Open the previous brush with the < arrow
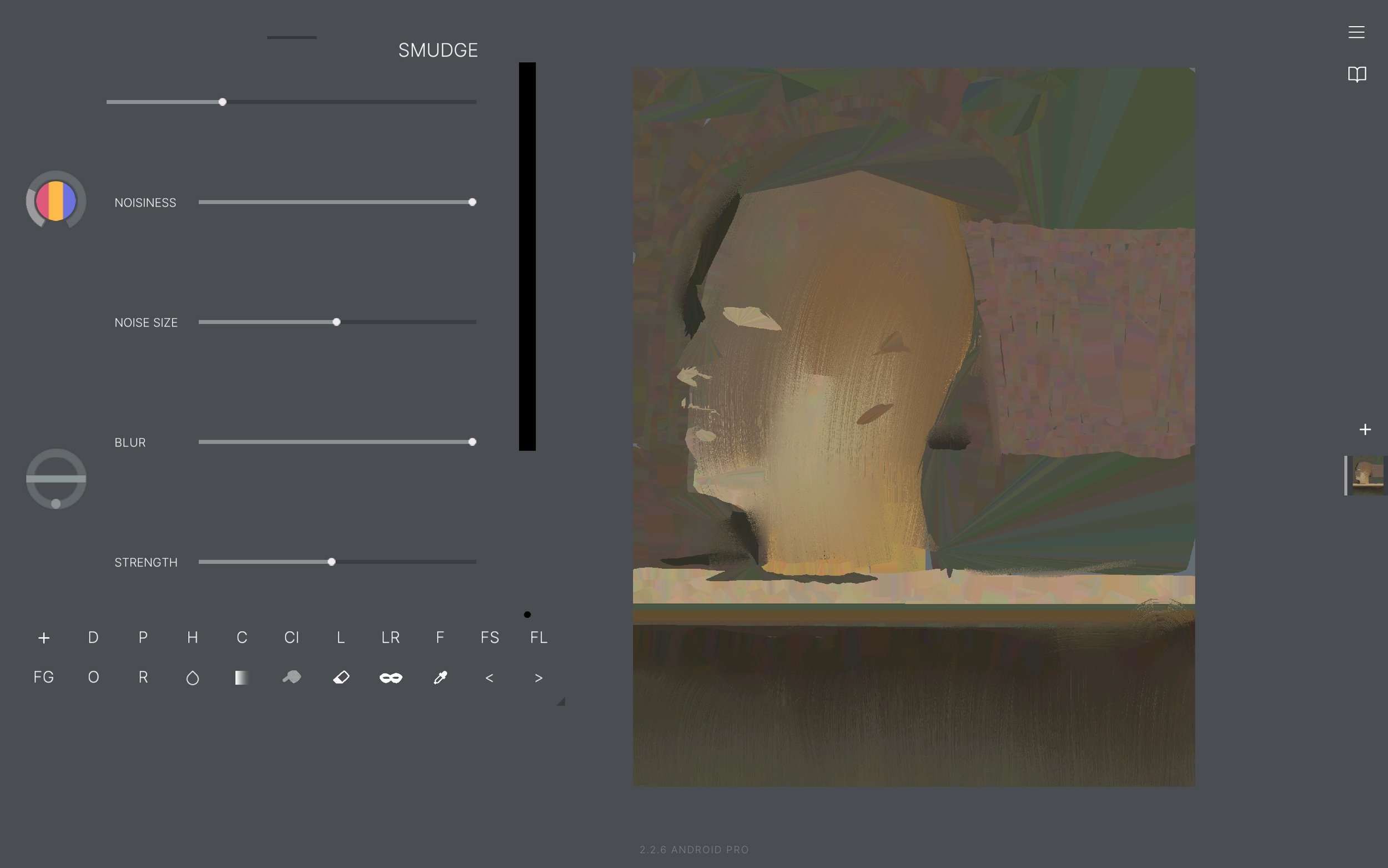The height and width of the screenshot is (868, 1388). 489,678
